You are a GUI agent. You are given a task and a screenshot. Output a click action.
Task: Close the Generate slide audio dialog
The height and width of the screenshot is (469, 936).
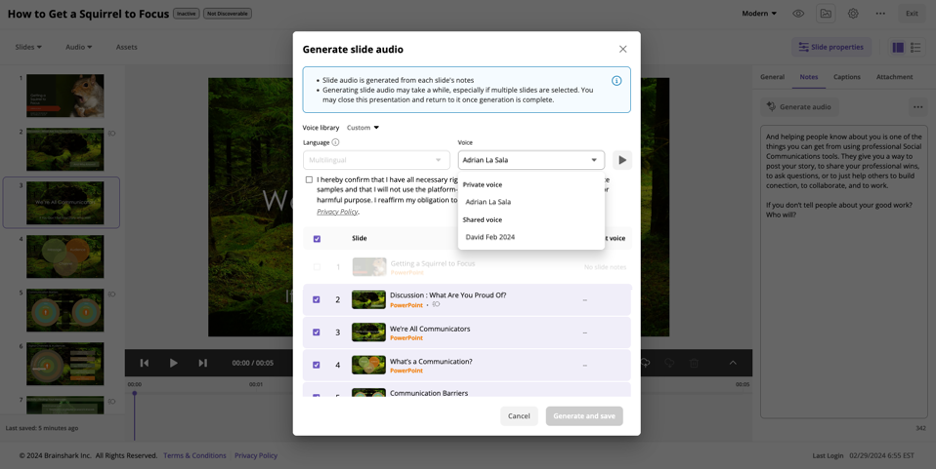[x=623, y=49]
